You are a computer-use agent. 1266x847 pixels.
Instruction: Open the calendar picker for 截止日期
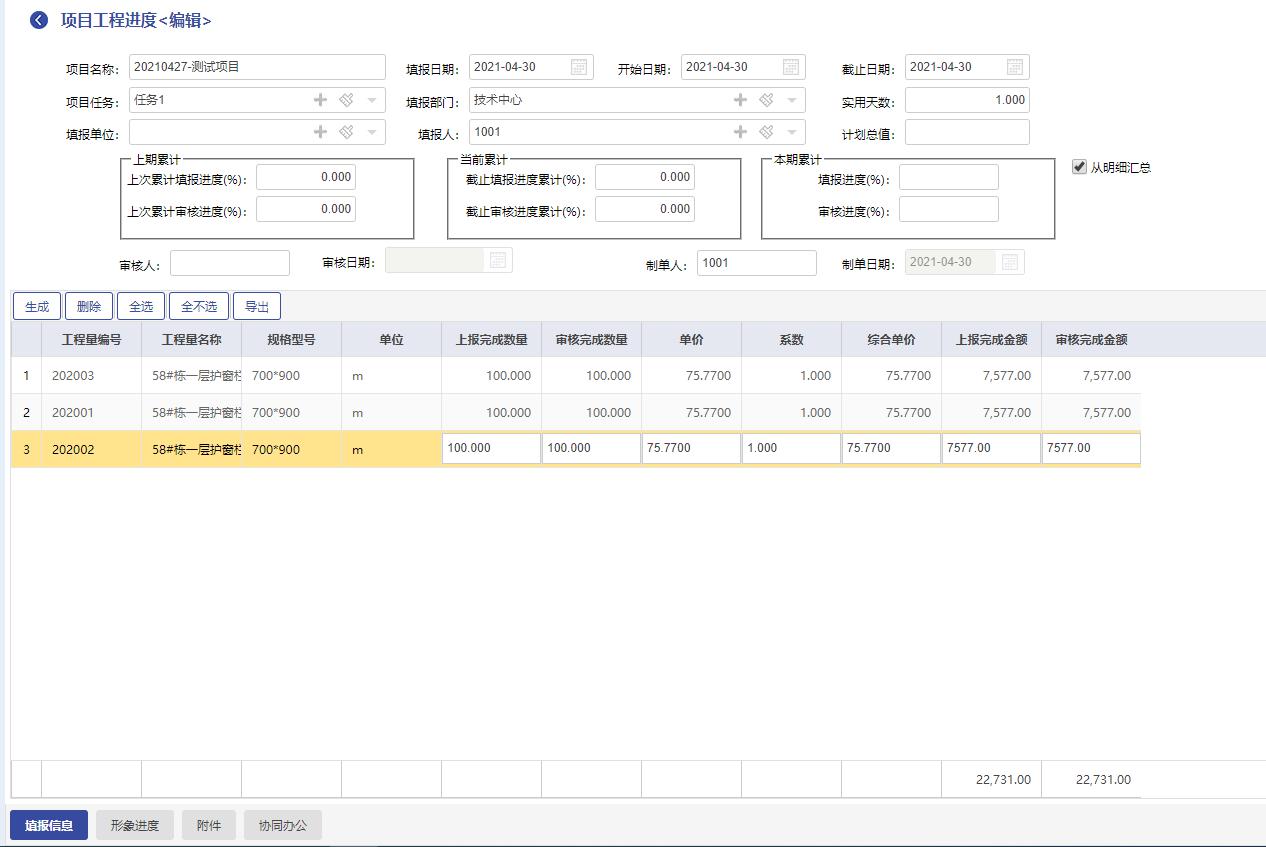1015,67
